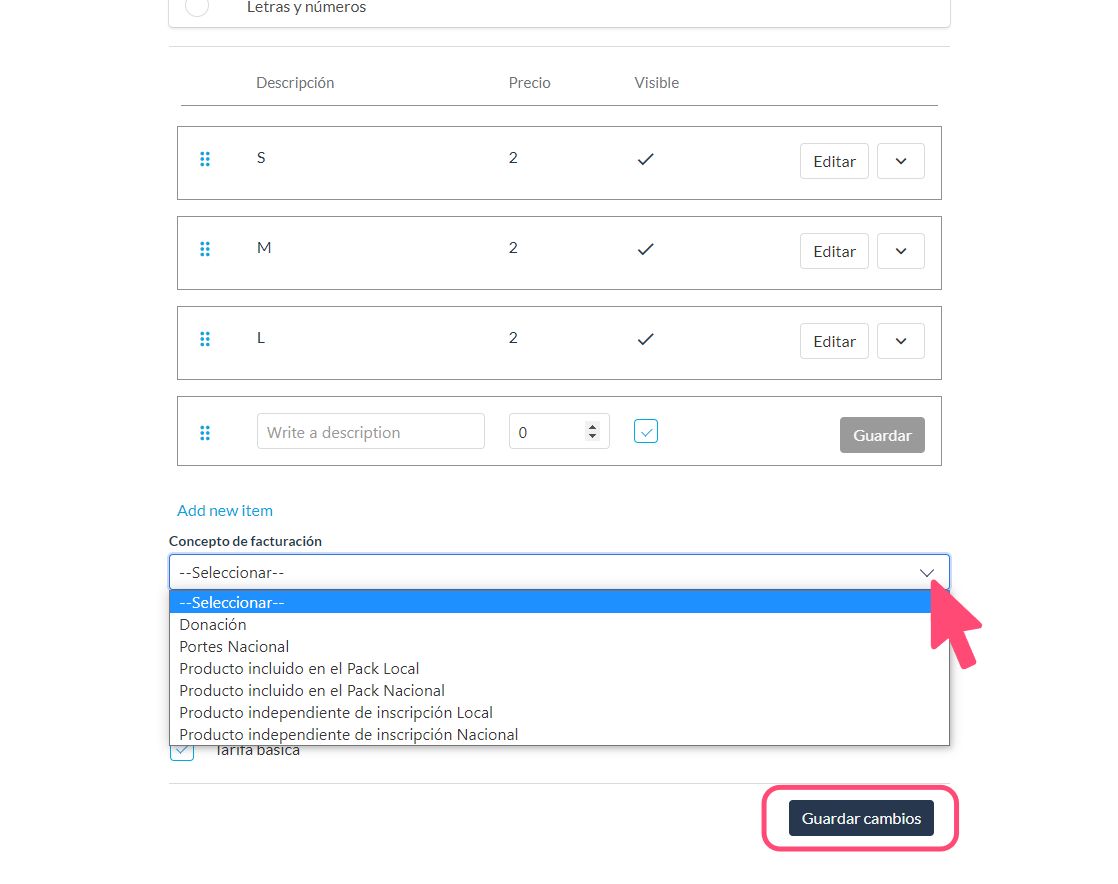1118x884 pixels.
Task: Pick Producto incluido en el Pack Local
Action: [x=299, y=669]
